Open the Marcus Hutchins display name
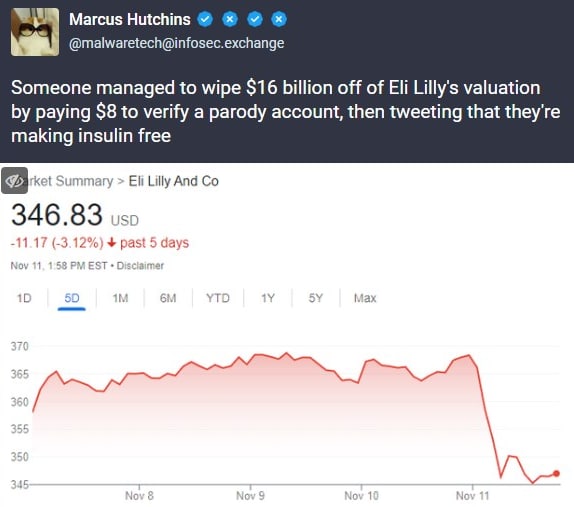 coord(130,19)
